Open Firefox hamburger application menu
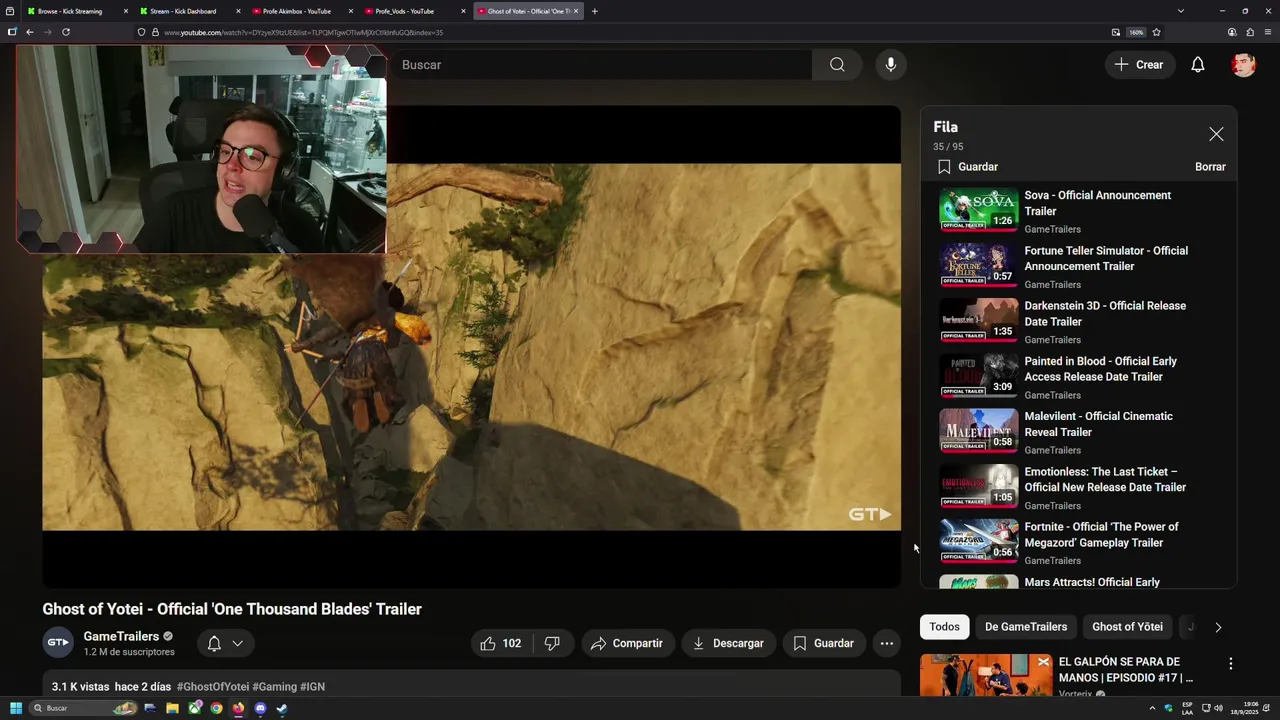Screen dimensions: 1280x720 (x=1268, y=32)
